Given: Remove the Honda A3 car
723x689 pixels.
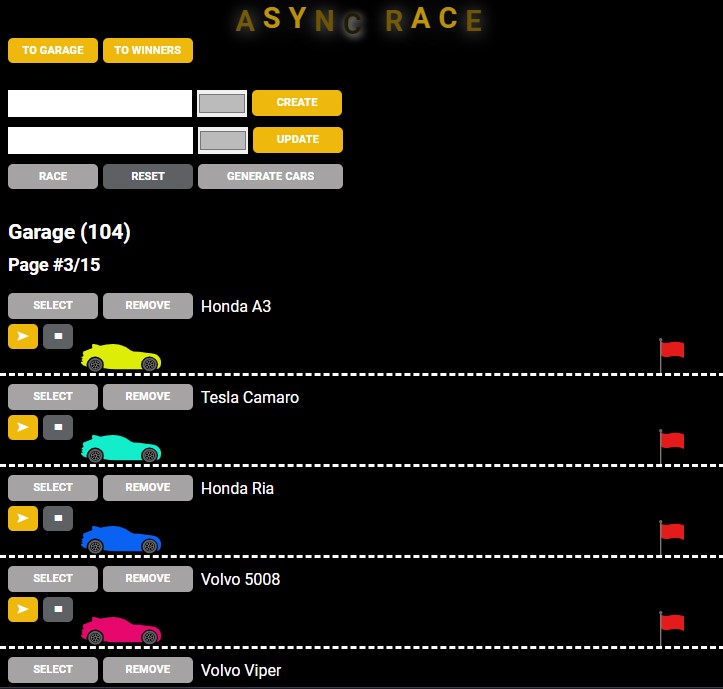Looking at the screenshot, I should pos(148,305).
